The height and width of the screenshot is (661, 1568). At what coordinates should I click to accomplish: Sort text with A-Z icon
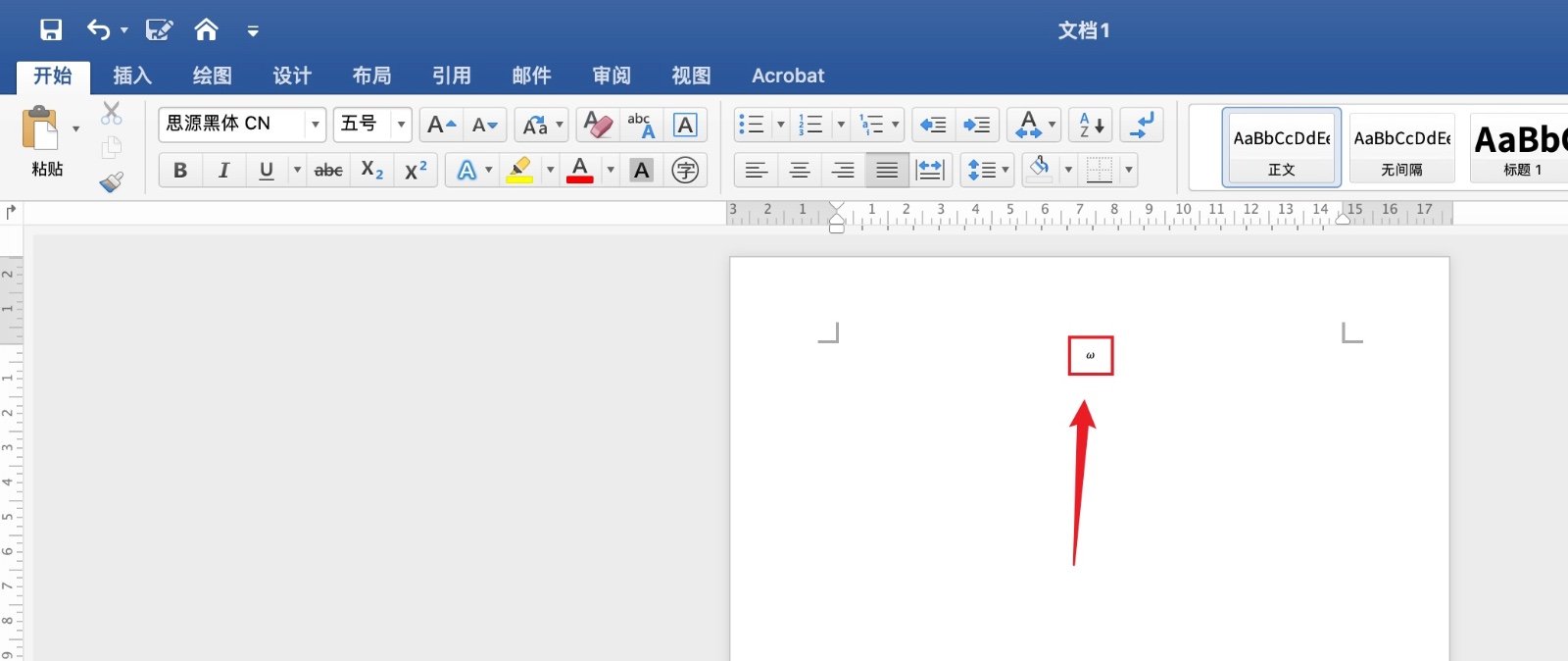(x=1091, y=125)
